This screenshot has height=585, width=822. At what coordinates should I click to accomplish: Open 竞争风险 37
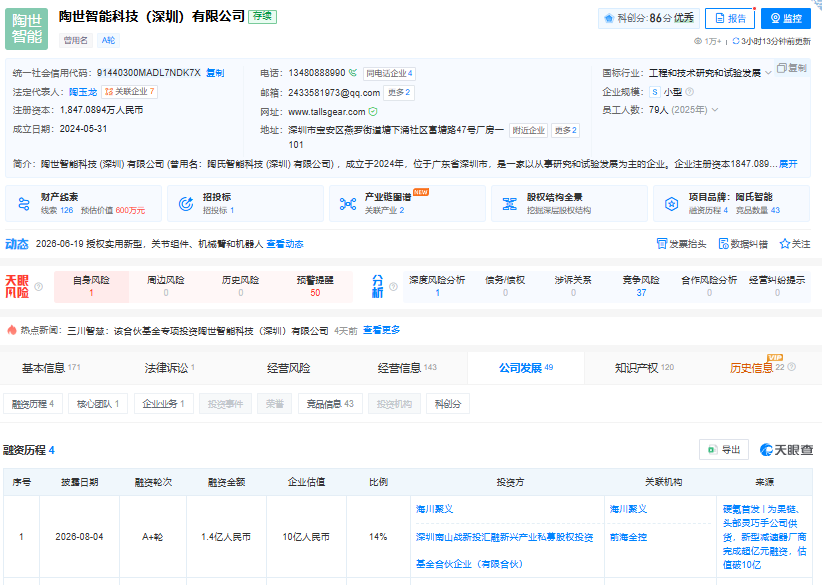coord(641,287)
